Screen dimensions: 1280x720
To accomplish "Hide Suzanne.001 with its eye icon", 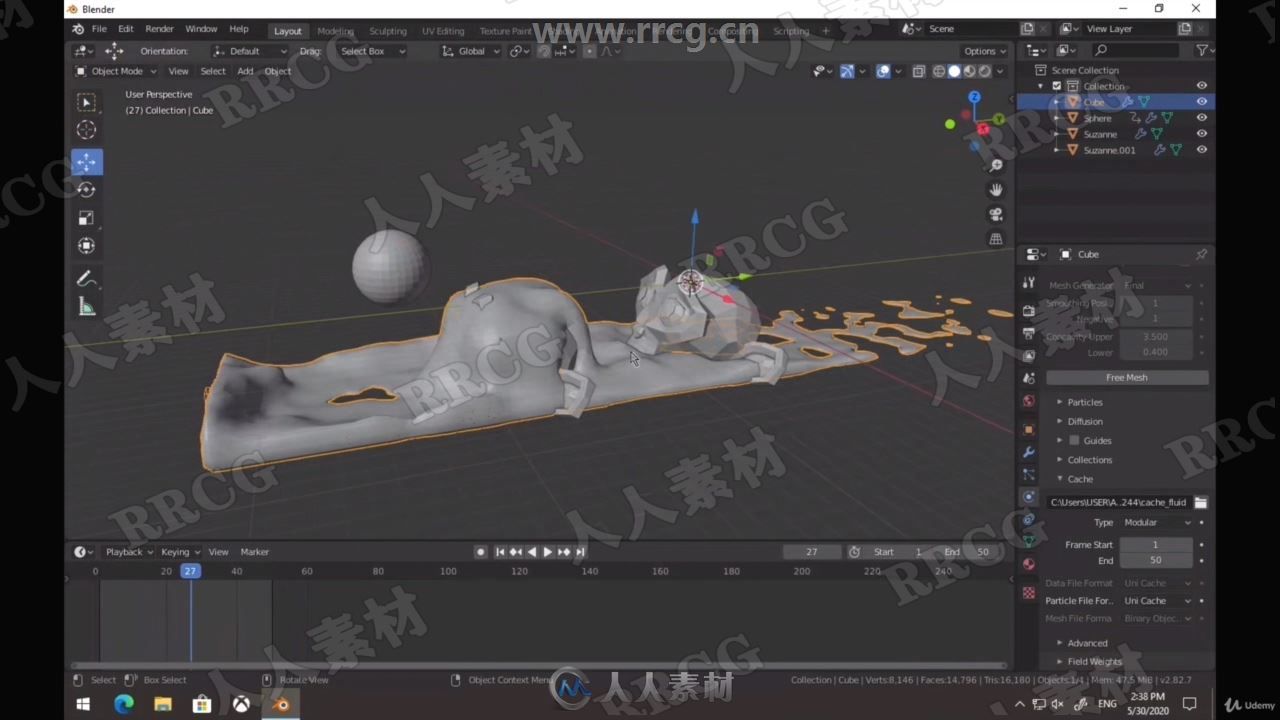I will 1202,149.
